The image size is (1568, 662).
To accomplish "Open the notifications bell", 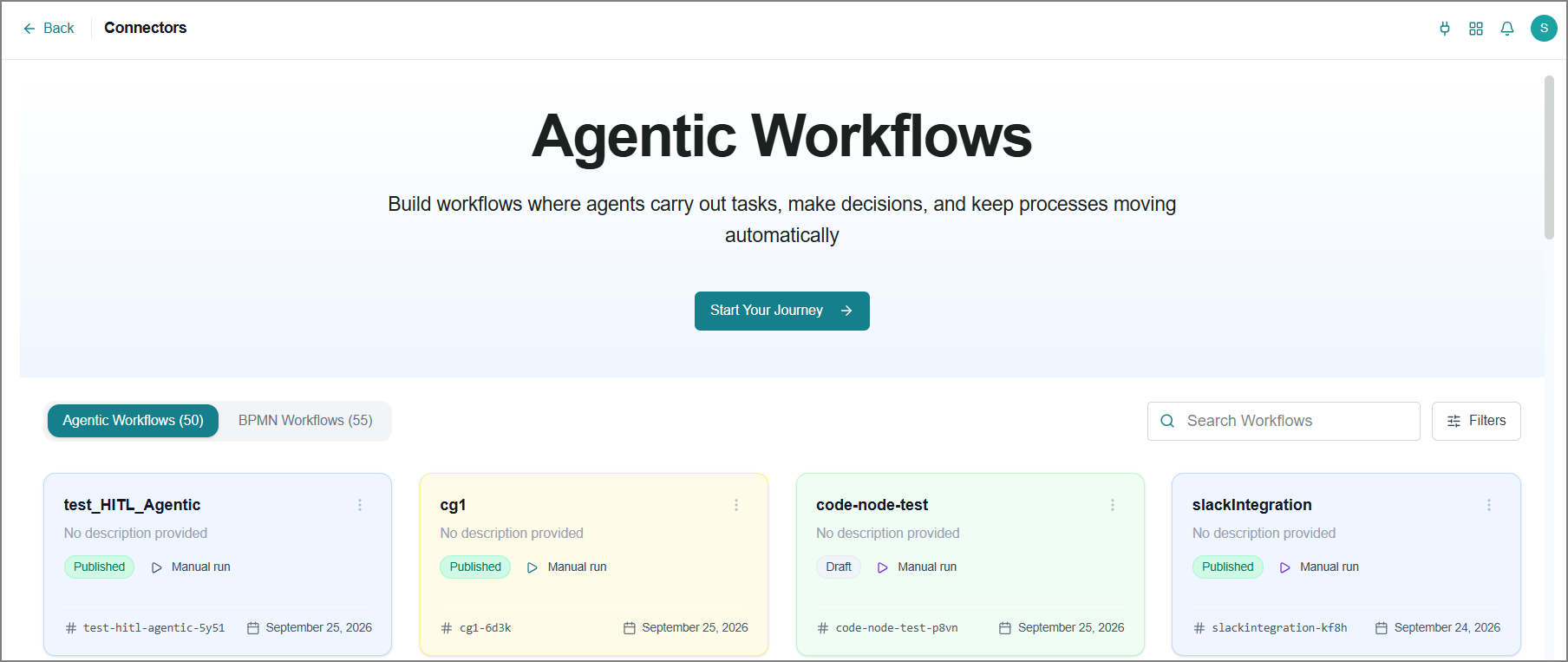I will (1507, 29).
